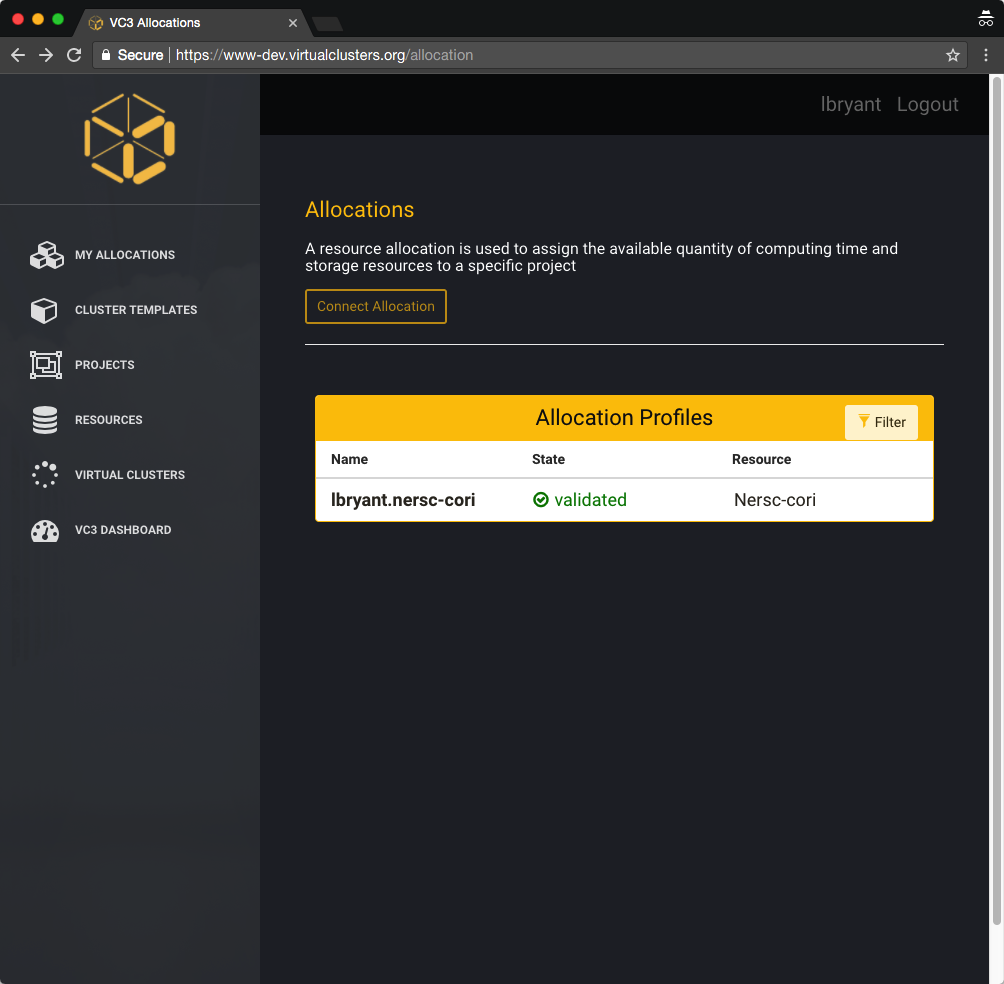Click the validated state text
The height and width of the screenshot is (984, 1004).
point(590,500)
